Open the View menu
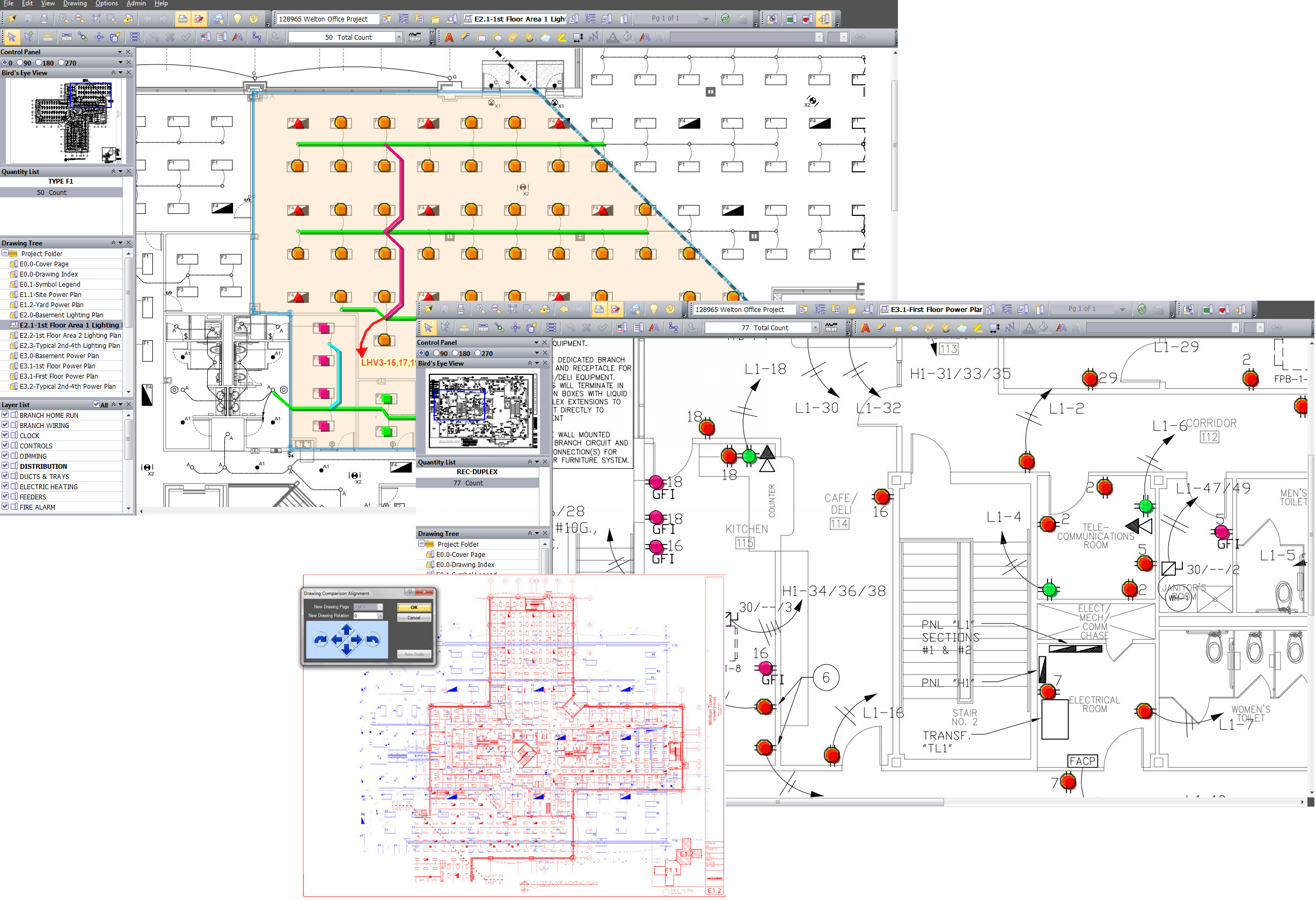Image resolution: width=1316 pixels, height=900 pixels. 48,3
